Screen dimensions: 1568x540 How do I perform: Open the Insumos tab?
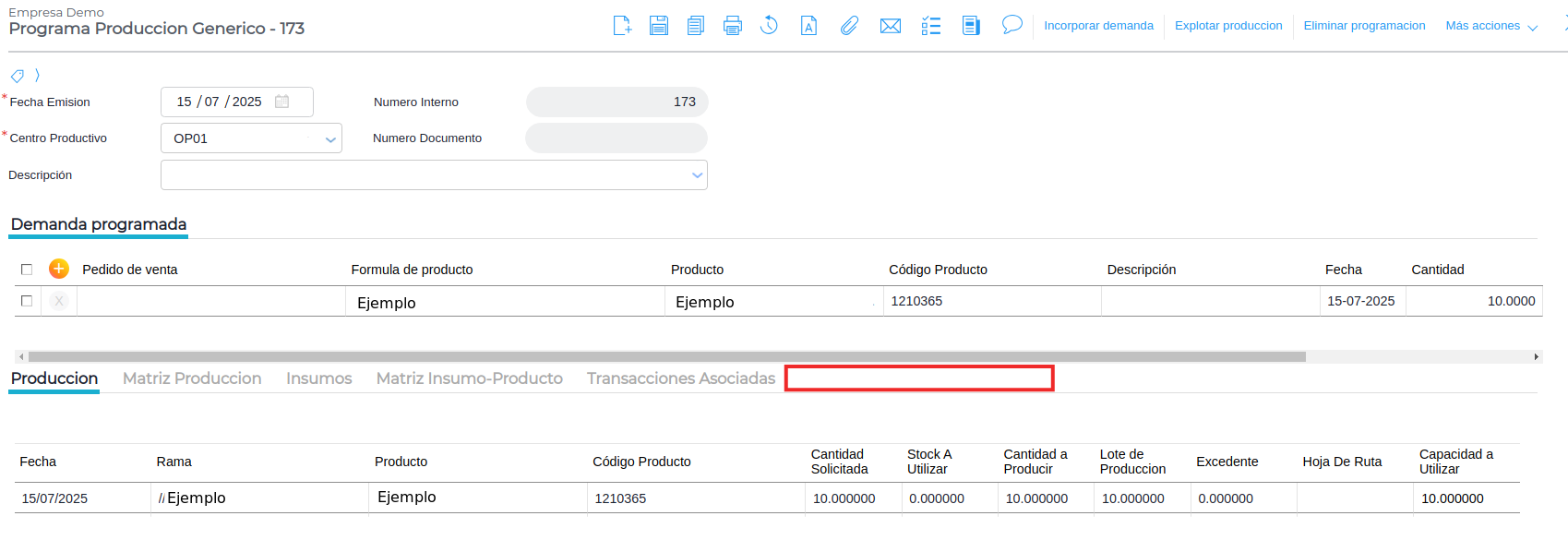[318, 378]
